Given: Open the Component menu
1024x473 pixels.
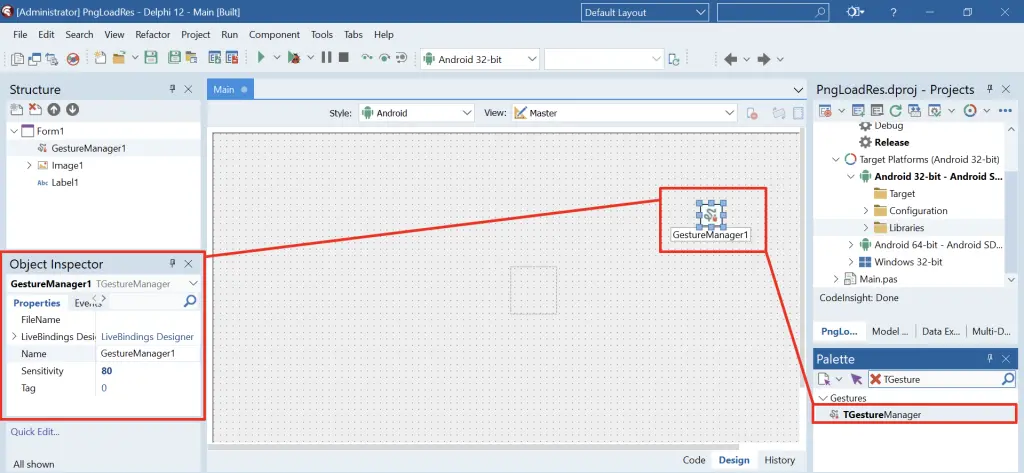Looking at the screenshot, I should (x=274, y=35).
